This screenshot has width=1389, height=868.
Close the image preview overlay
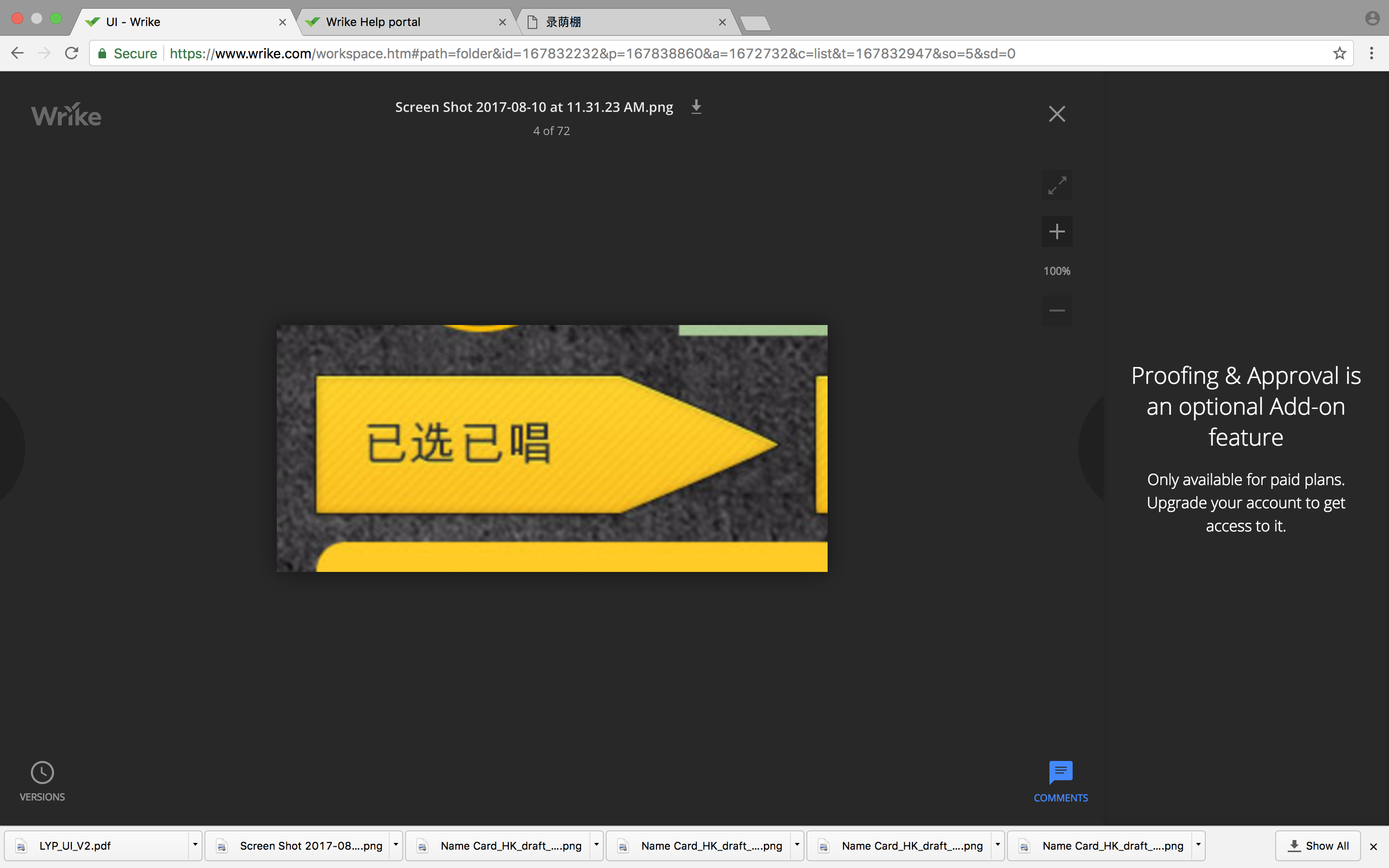1057,114
